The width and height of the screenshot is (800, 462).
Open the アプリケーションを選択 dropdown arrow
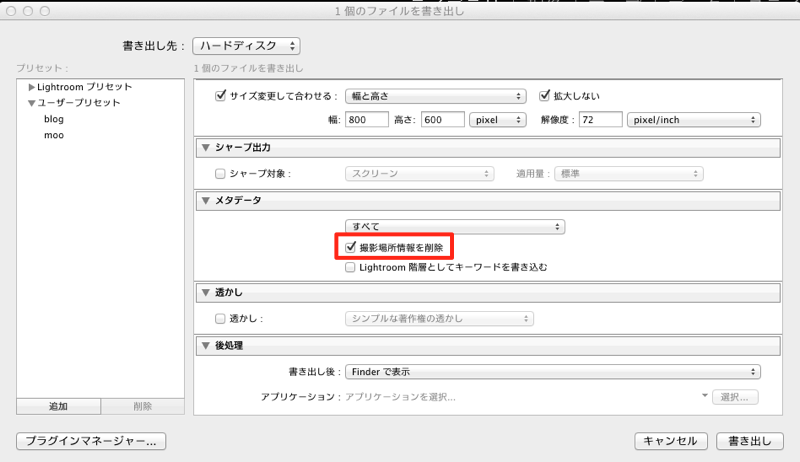point(705,396)
